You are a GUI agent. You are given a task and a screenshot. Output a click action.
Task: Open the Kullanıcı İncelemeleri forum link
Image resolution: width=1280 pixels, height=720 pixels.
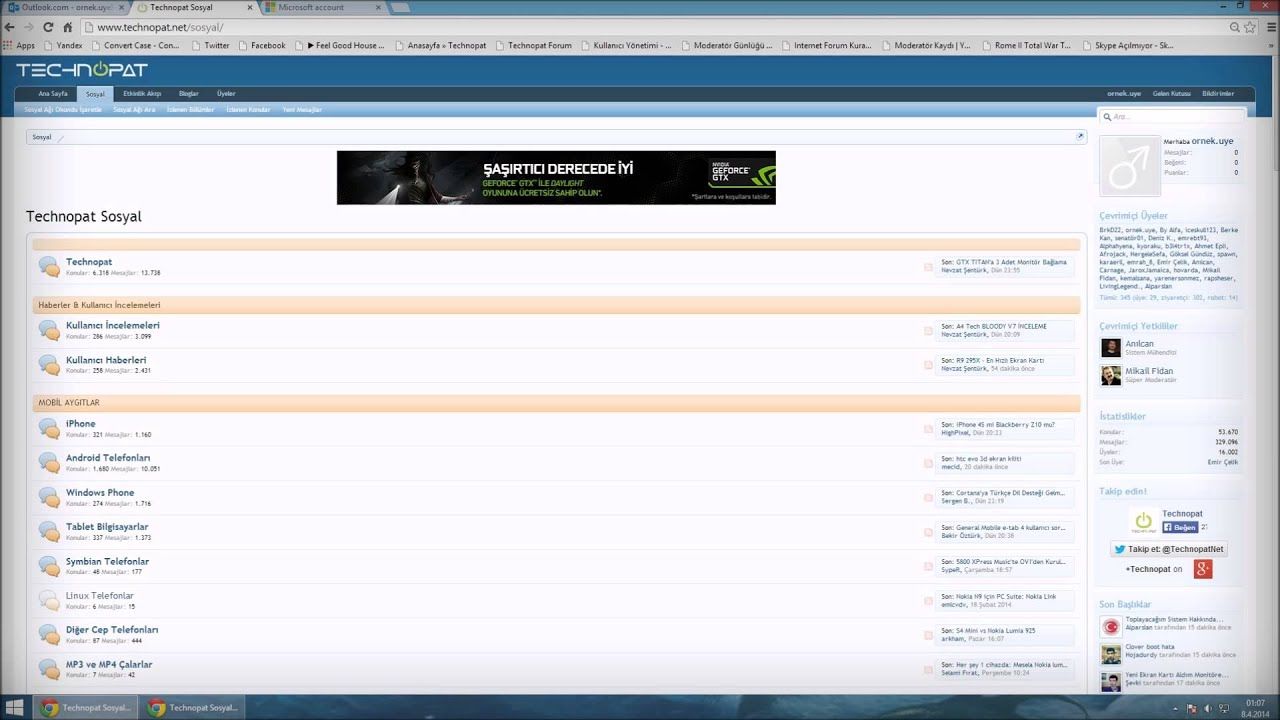[x=113, y=325]
